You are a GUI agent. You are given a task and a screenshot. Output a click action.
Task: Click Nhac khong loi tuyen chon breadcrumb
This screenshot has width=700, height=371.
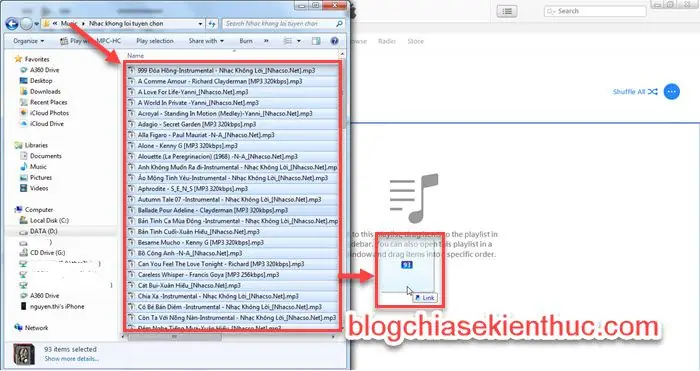pyautogui.click(x=126, y=24)
